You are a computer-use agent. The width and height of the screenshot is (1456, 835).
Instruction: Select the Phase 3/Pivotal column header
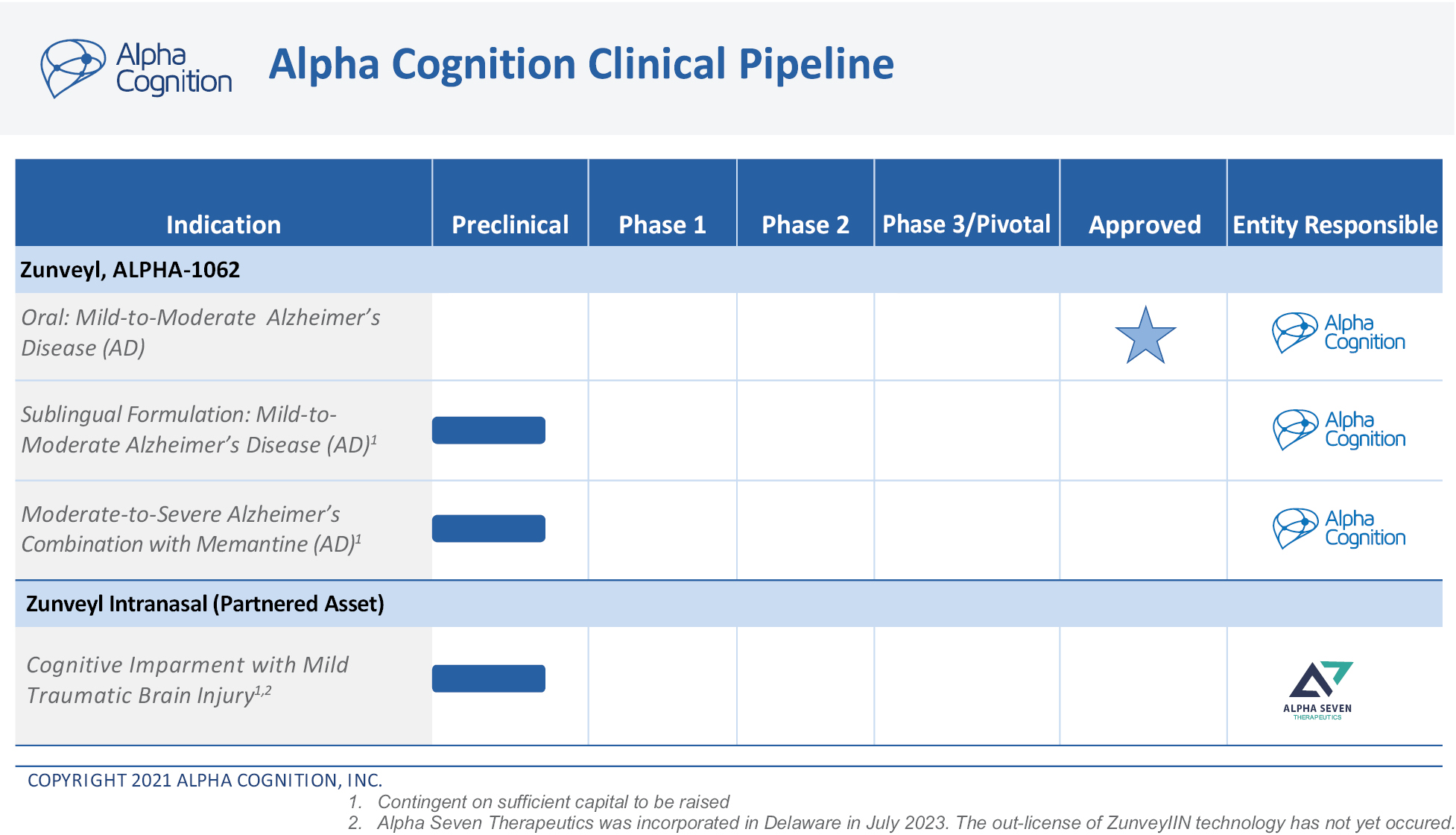click(966, 224)
